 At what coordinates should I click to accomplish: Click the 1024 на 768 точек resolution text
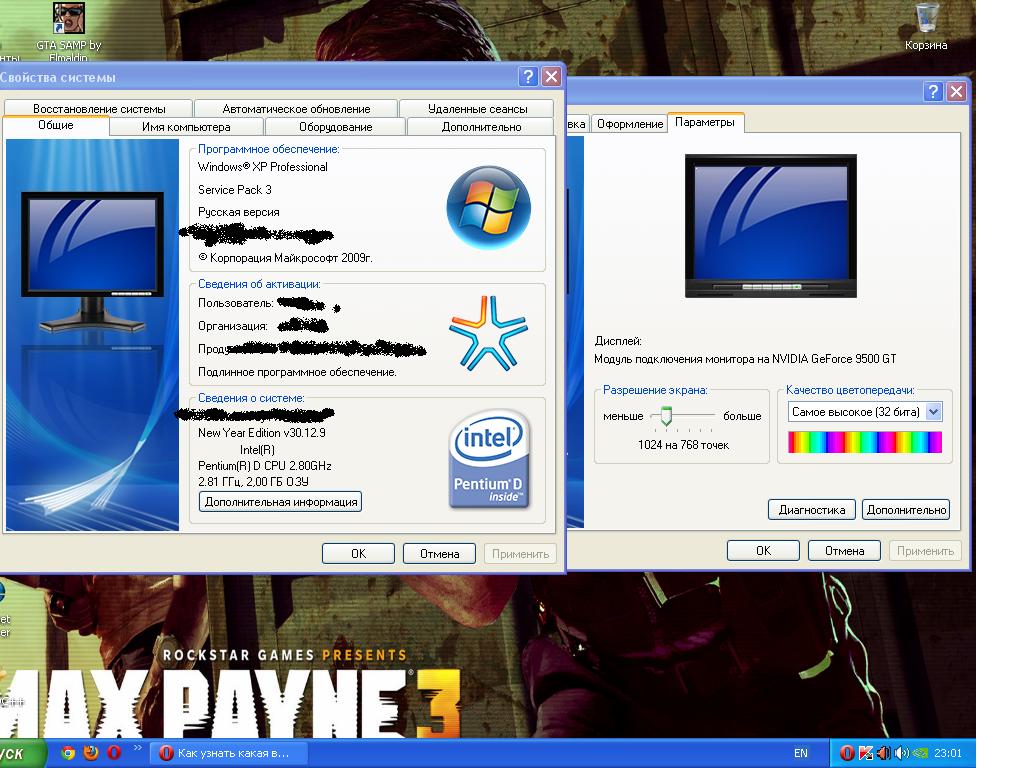pos(683,445)
